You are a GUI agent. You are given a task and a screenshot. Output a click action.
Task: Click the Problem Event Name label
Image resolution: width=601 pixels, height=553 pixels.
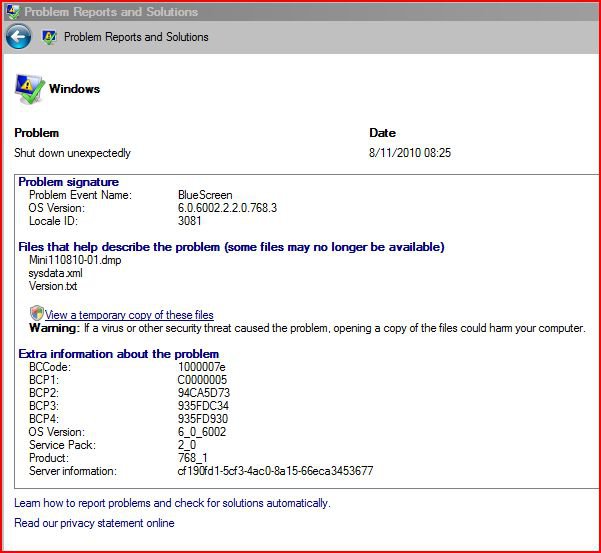(x=80, y=195)
